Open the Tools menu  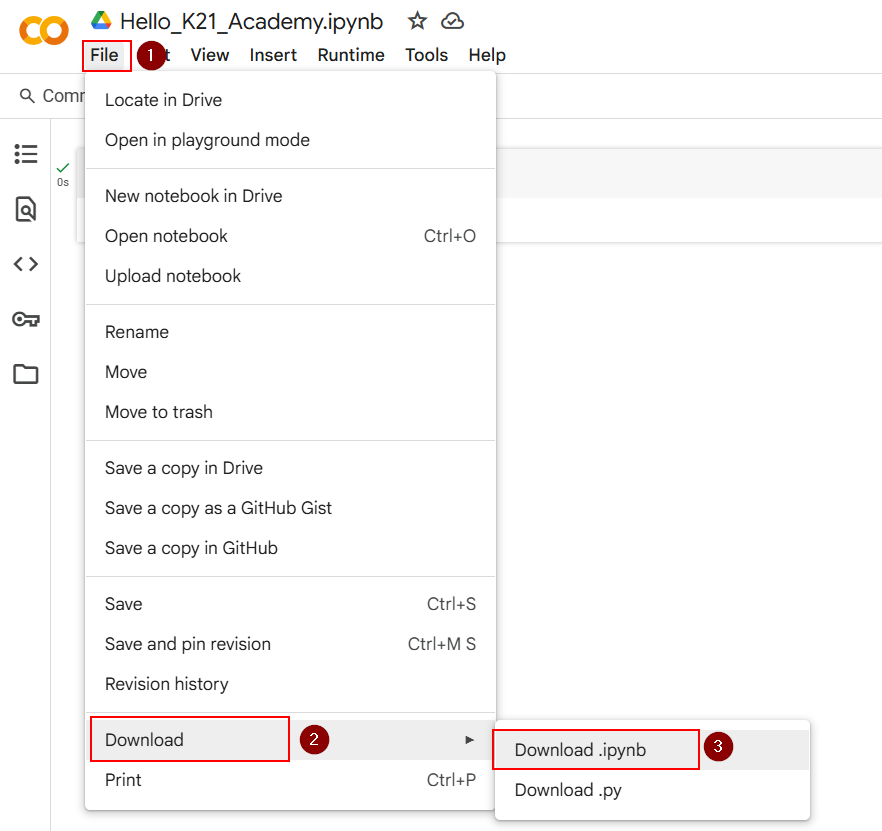(x=426, y=55)
